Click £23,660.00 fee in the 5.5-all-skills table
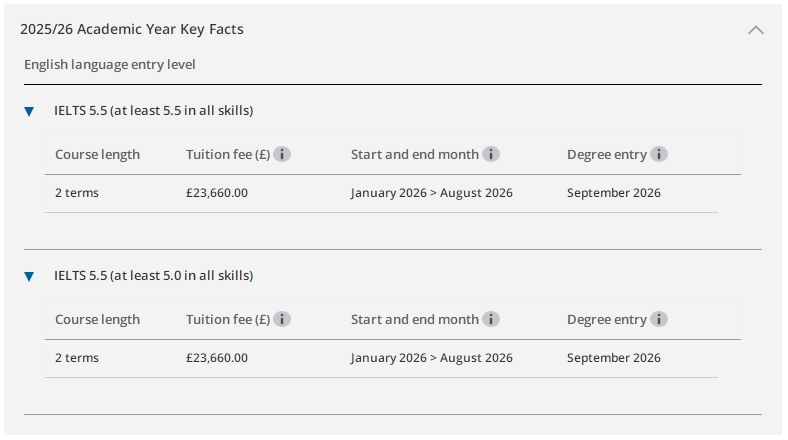The image size is (788, 440). [217, 193]
